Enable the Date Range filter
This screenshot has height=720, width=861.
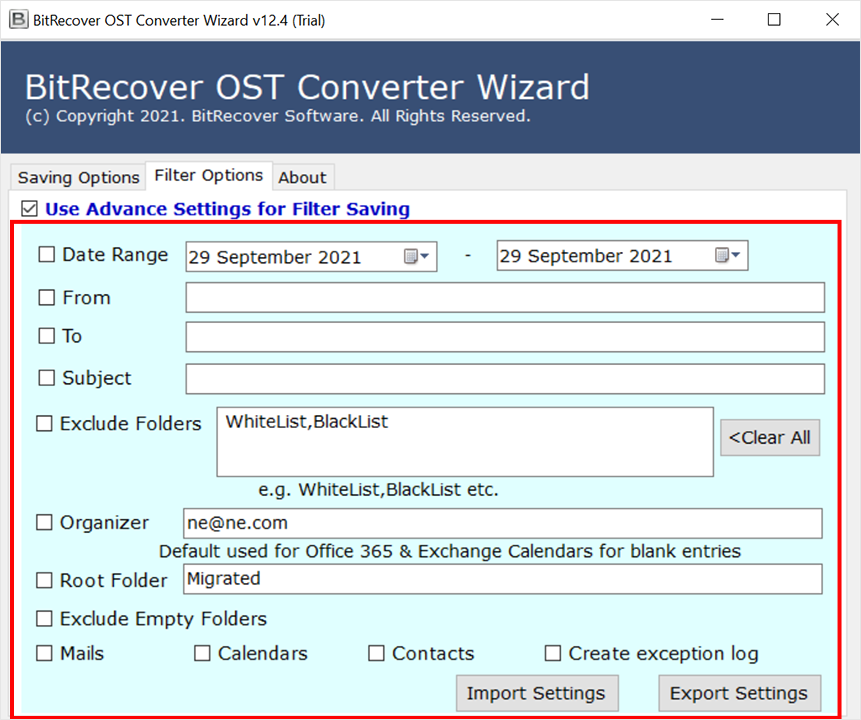[x=44, y=255]
